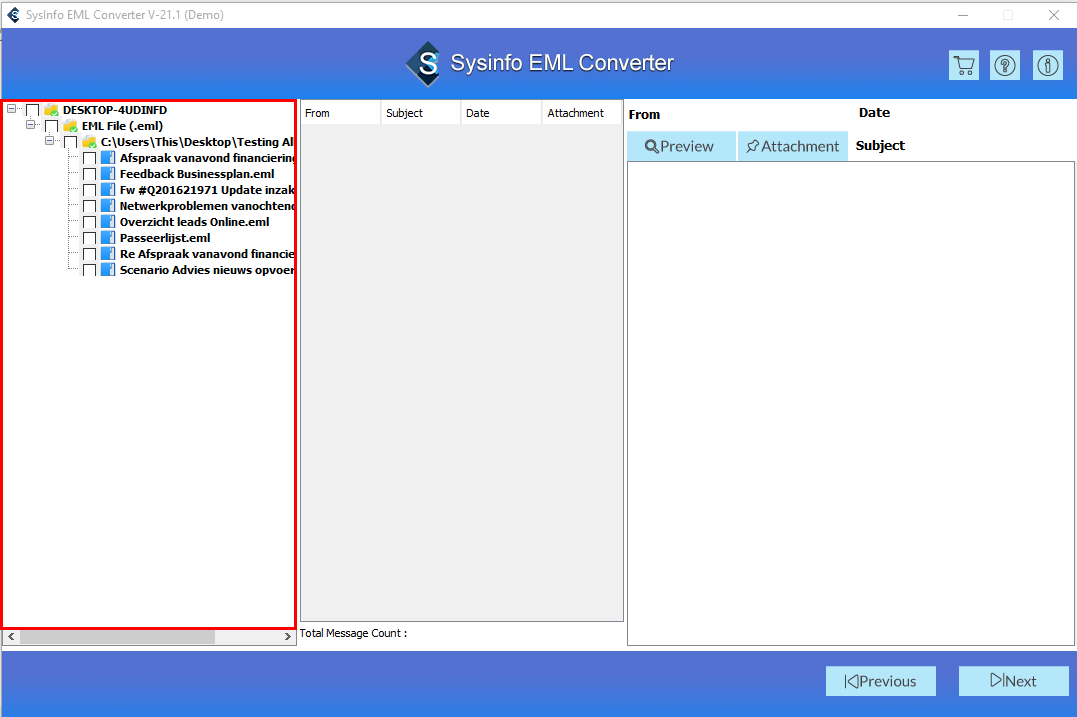
Task: Click file icon beside Feedback Businessplan.eml
Action: click(108, 174)
